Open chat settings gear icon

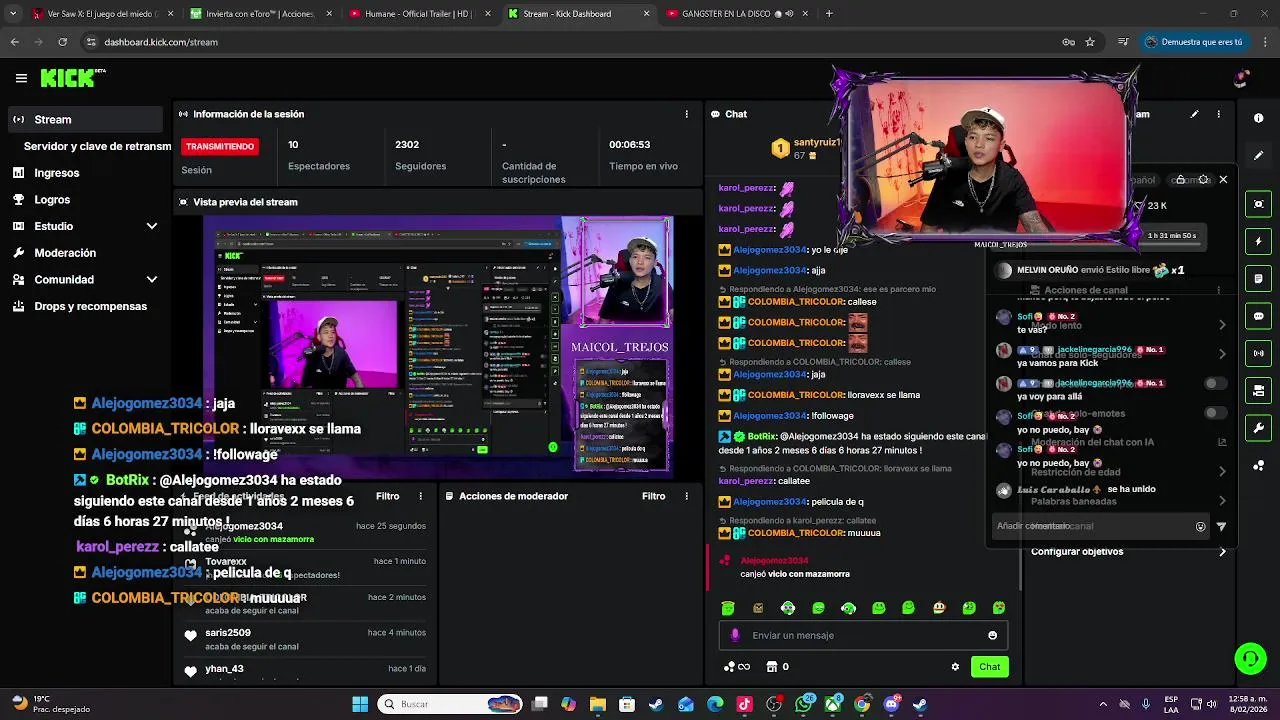coord(955,667)
